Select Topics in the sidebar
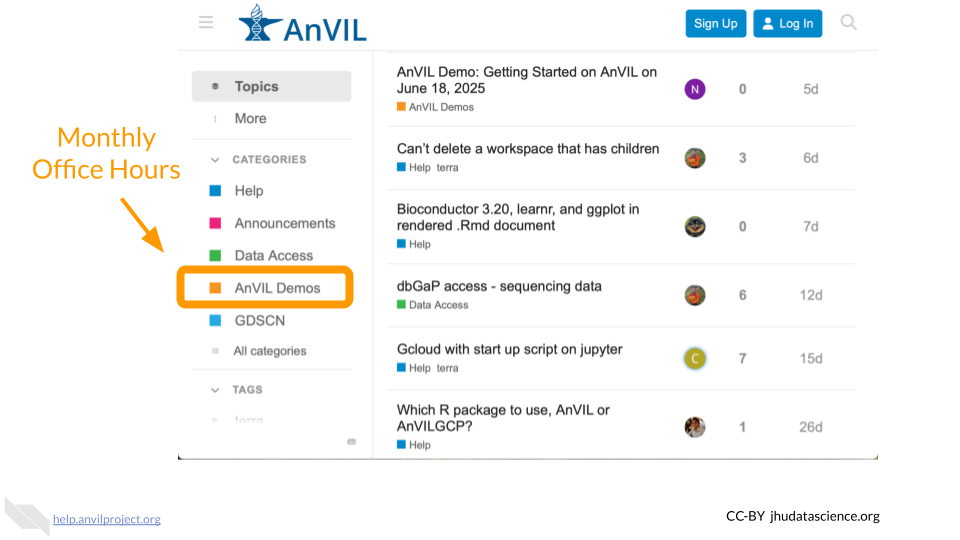This screenshot has height=540, width=960. (271, 86)
